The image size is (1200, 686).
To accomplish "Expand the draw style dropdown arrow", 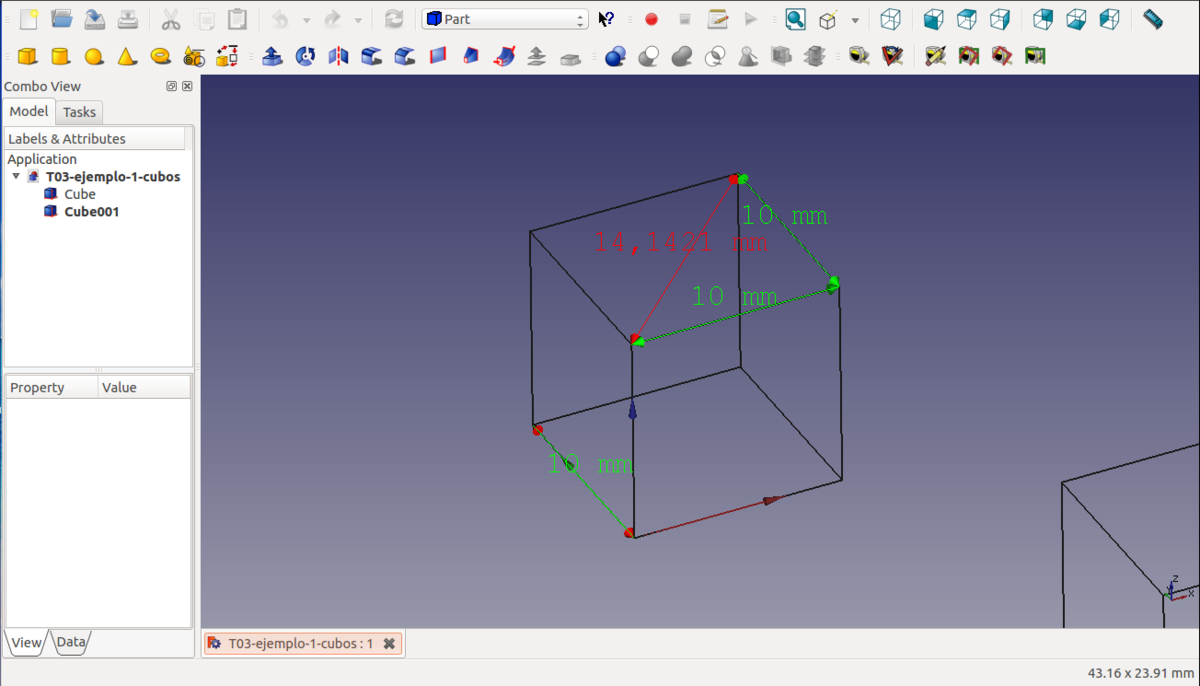I will pyautogui.click(x=855, y=19).
